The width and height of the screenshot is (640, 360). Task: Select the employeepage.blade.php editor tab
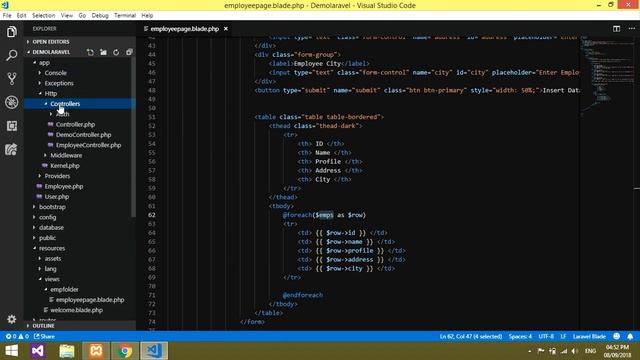(x=184, y=29)
